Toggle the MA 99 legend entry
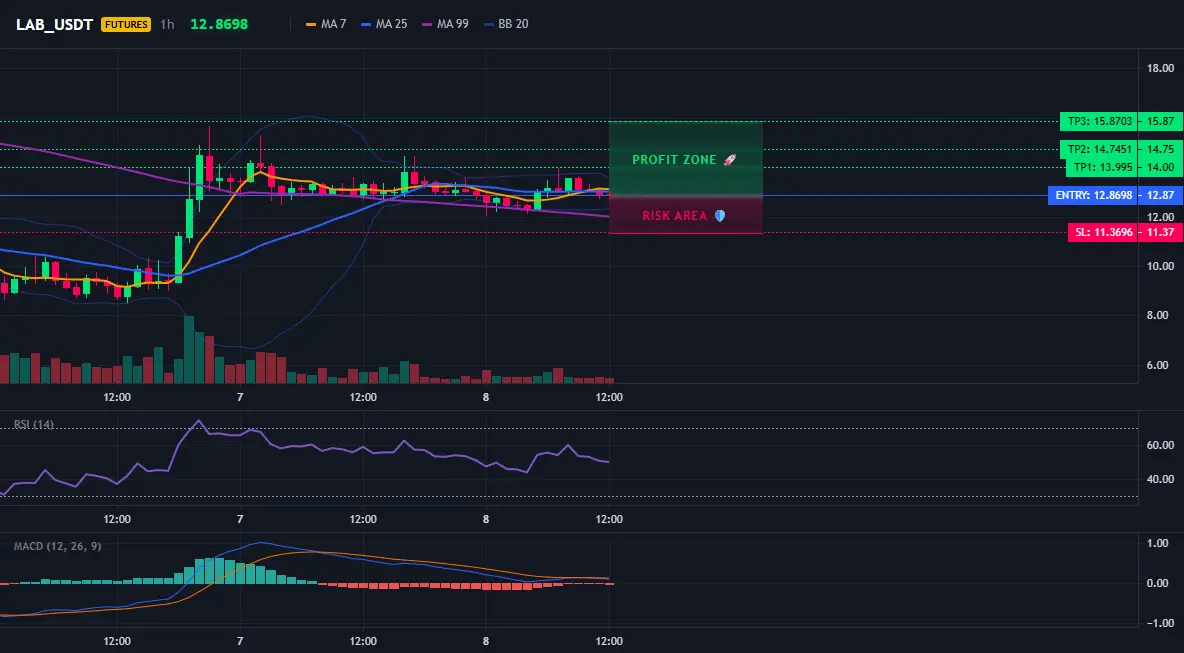 point(445,24)
